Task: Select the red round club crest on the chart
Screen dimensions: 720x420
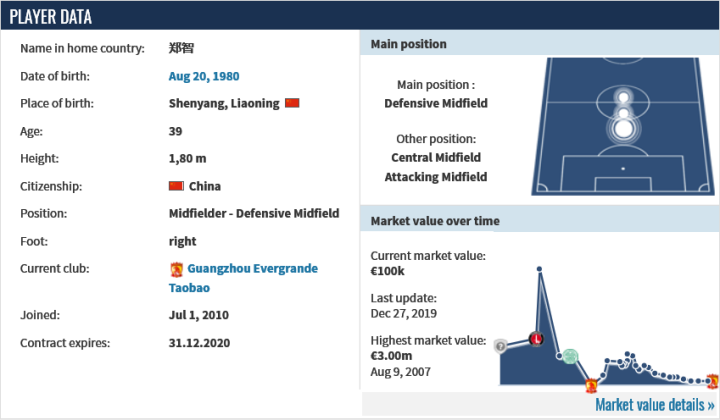Action: [536, 339]
